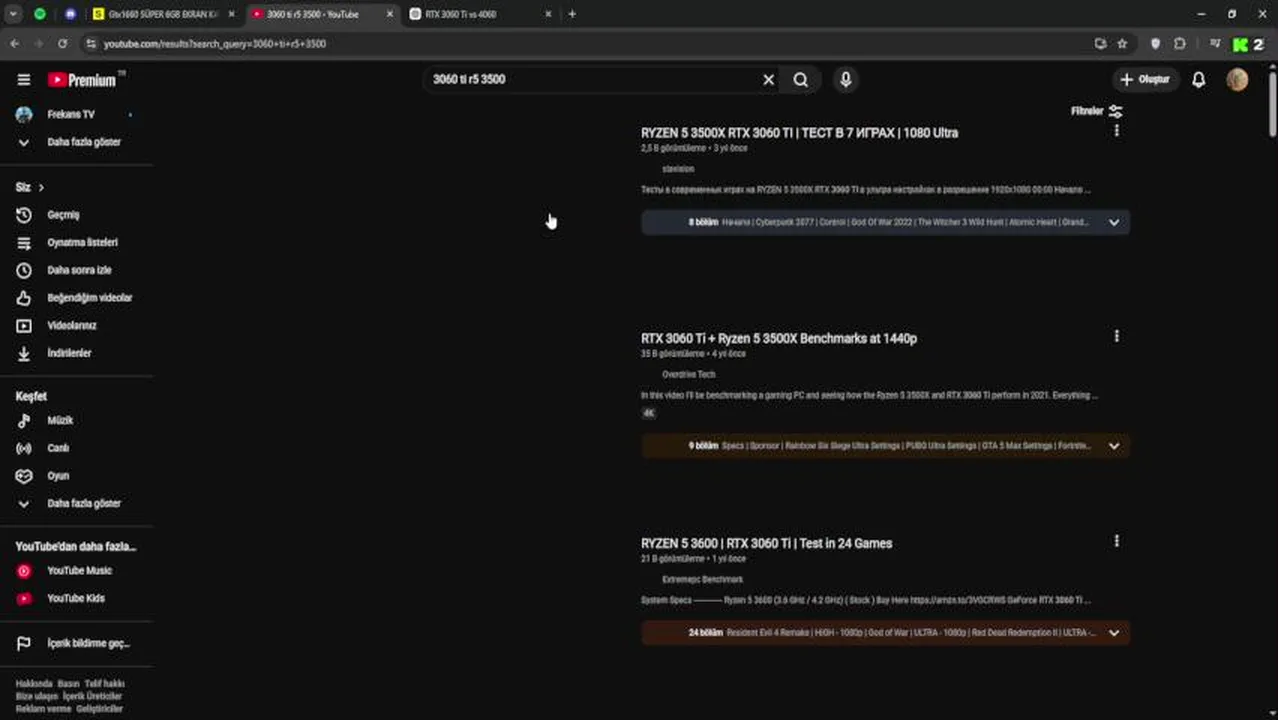Click the pinned green Spotify tab

[39, 14]
